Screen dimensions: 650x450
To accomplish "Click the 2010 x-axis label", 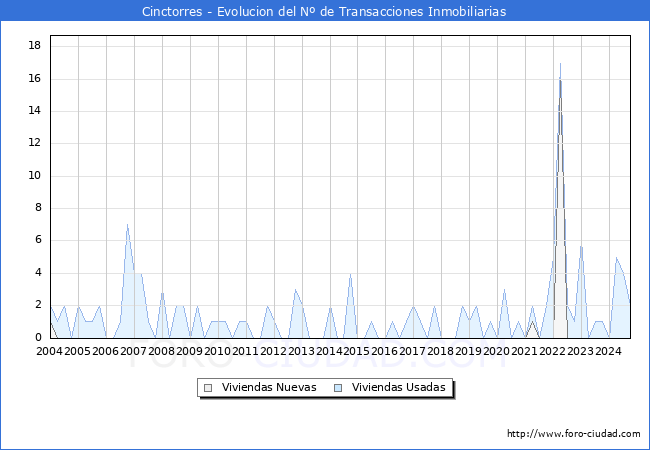I will pos(217,351).
